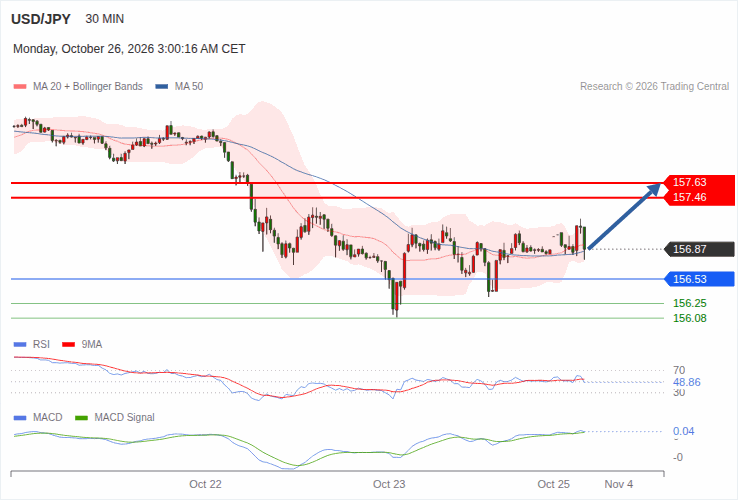Click the MACD legend label
The image size is (738, 500).
pos(48,418)
